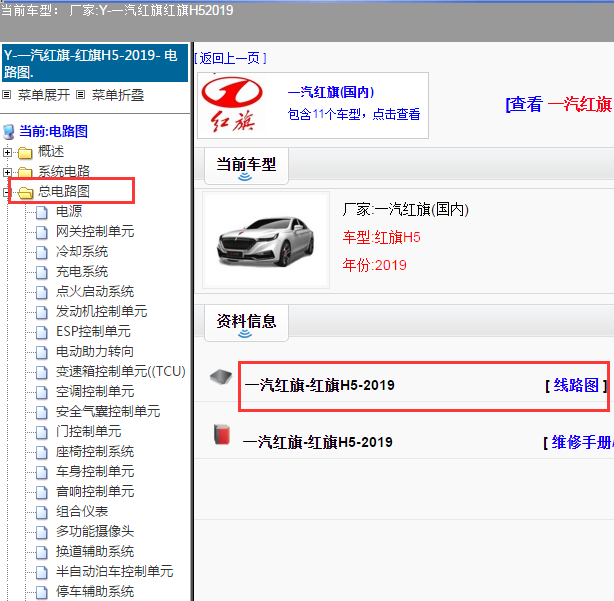Click the 年份:2019 text
This screenshot has height=601, width=614.
(374, 265)
